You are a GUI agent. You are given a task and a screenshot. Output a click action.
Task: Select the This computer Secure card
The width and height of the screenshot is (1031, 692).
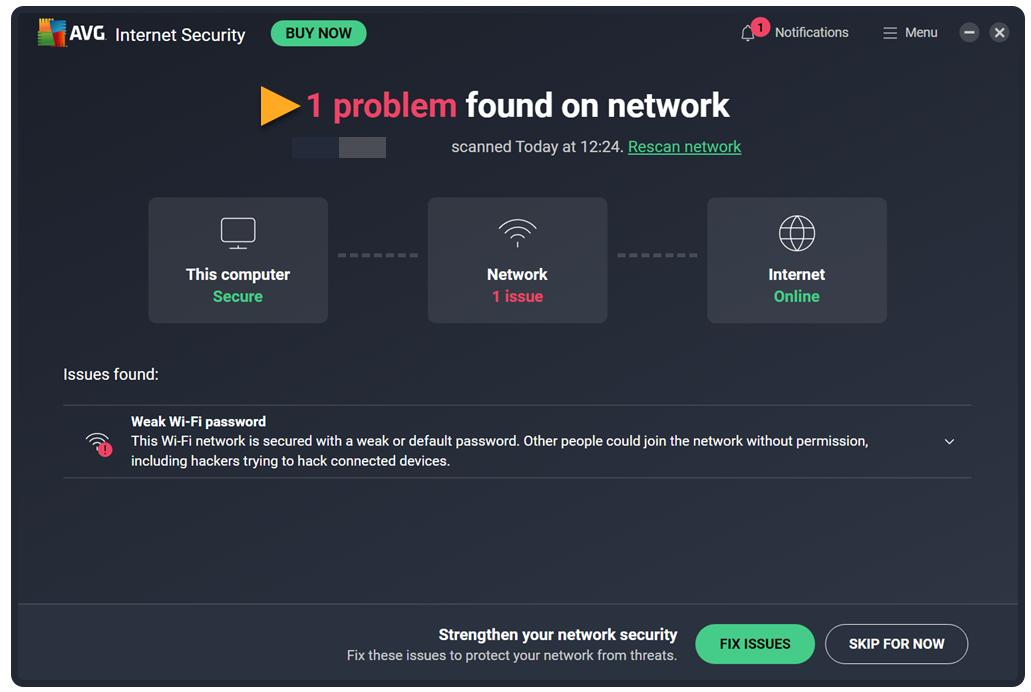click(238, 260)
